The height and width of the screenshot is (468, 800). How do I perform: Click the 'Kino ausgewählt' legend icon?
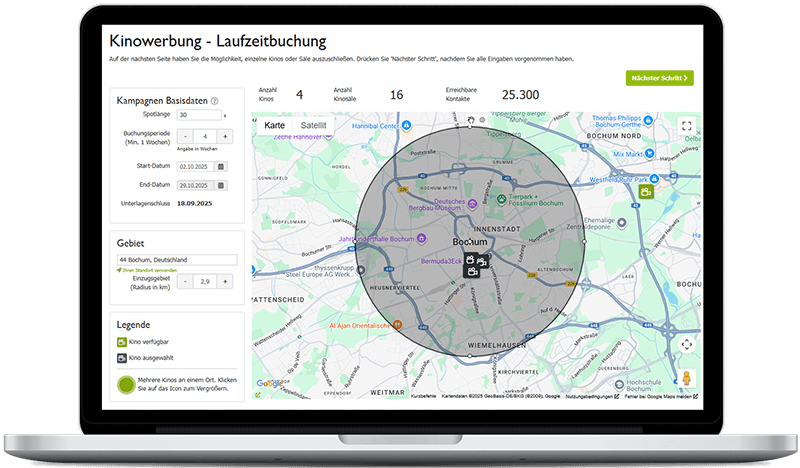click(122, 358)
